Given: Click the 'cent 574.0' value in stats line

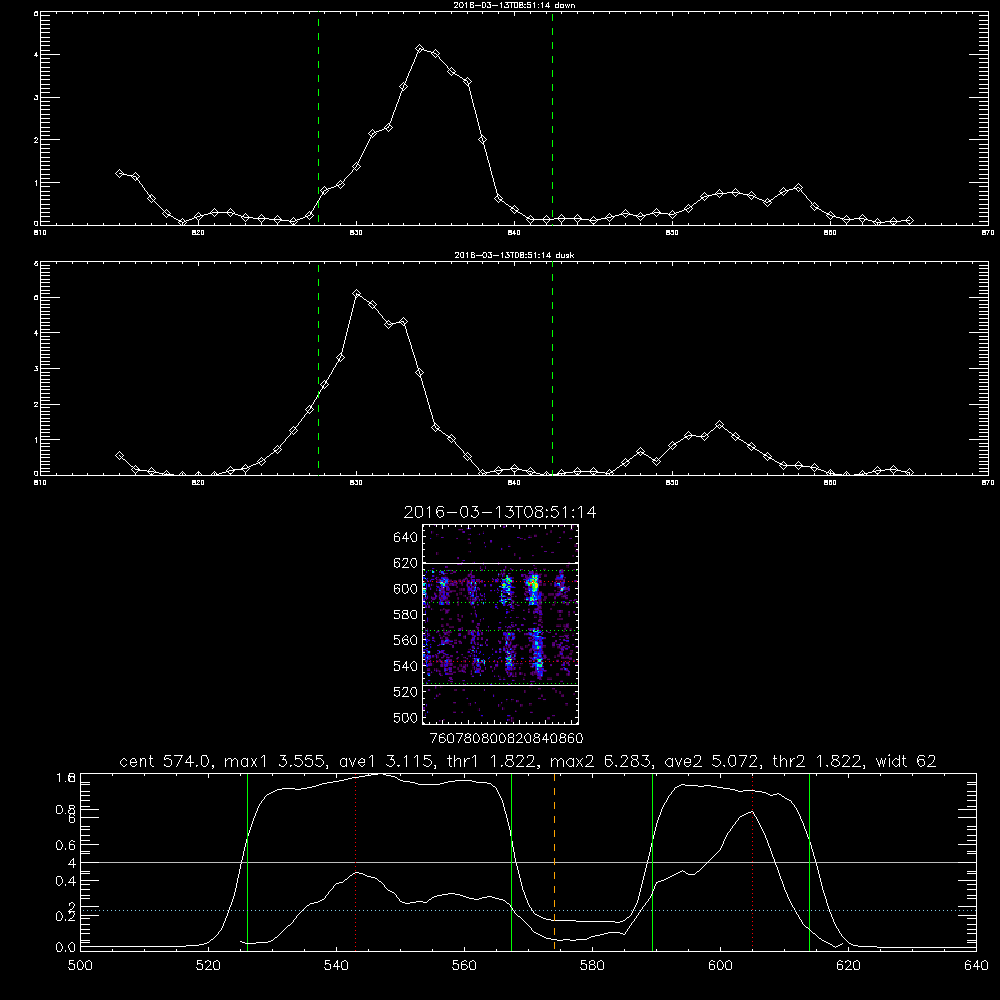Looking at the screenshot, I should click(x=166, y=761).
